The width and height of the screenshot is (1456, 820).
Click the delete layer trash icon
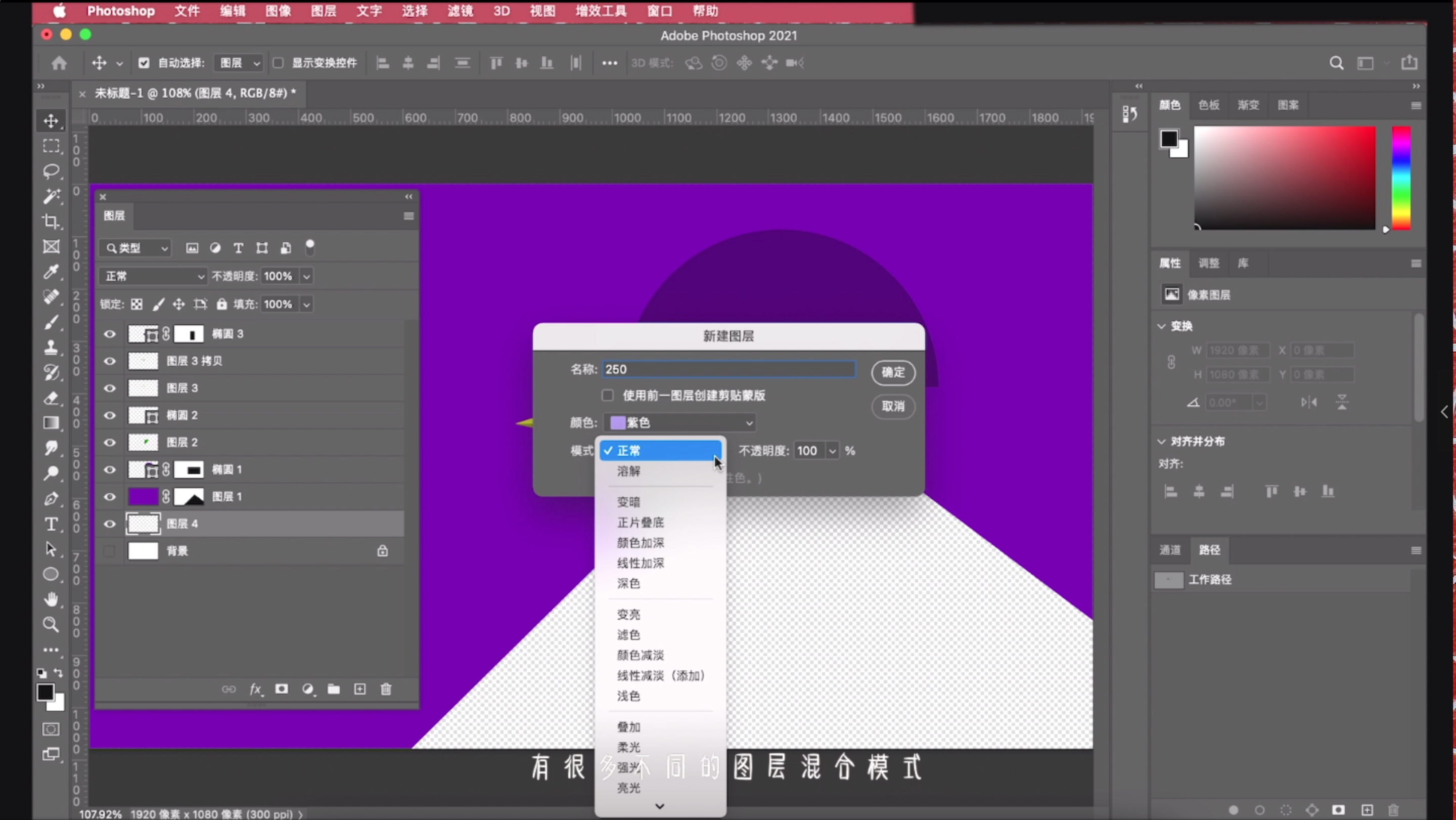386,689
